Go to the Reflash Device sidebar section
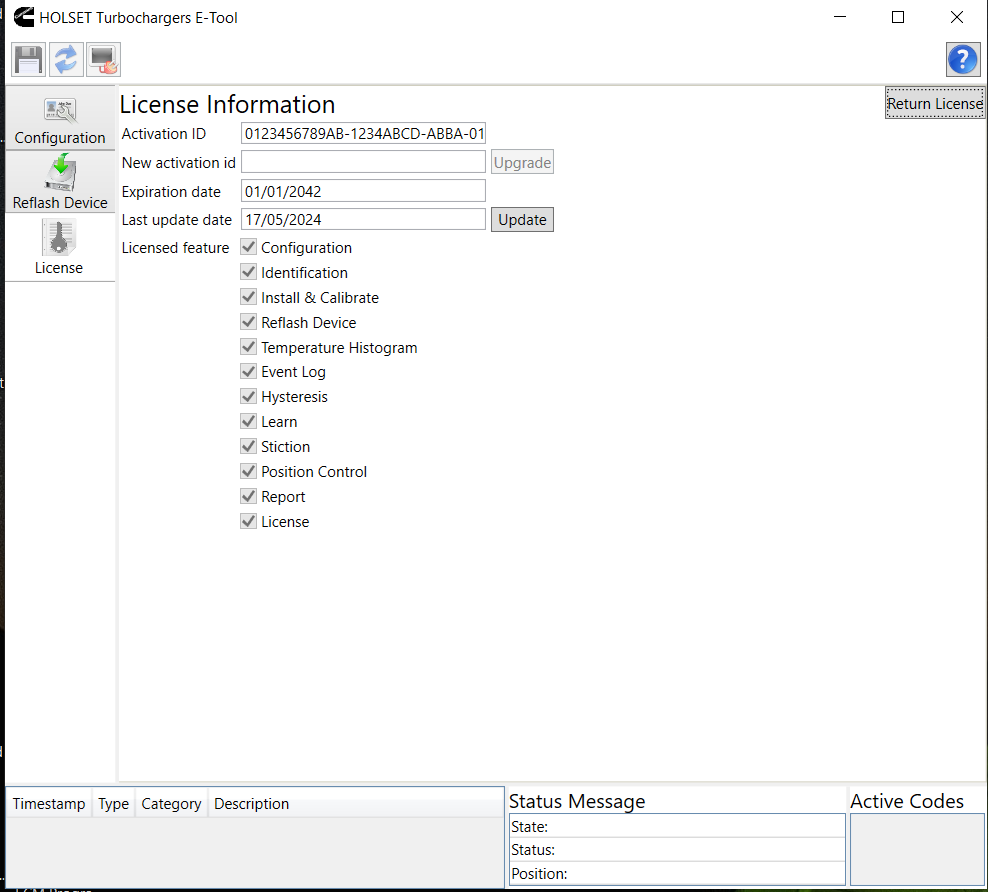Screen dimensions: 988x892 tap(60, 183)
